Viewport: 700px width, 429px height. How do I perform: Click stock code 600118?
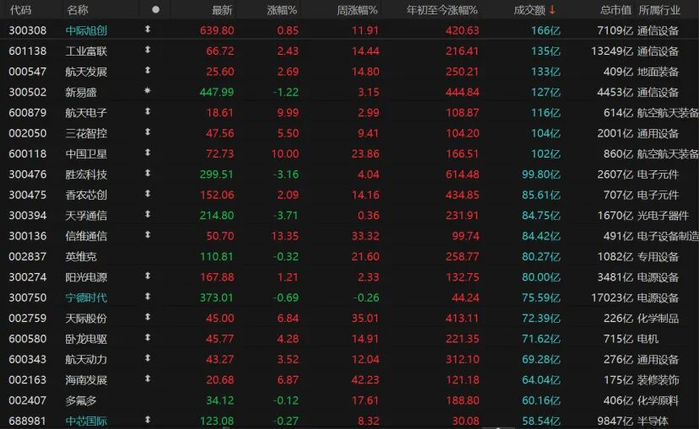tap(28, 154)
